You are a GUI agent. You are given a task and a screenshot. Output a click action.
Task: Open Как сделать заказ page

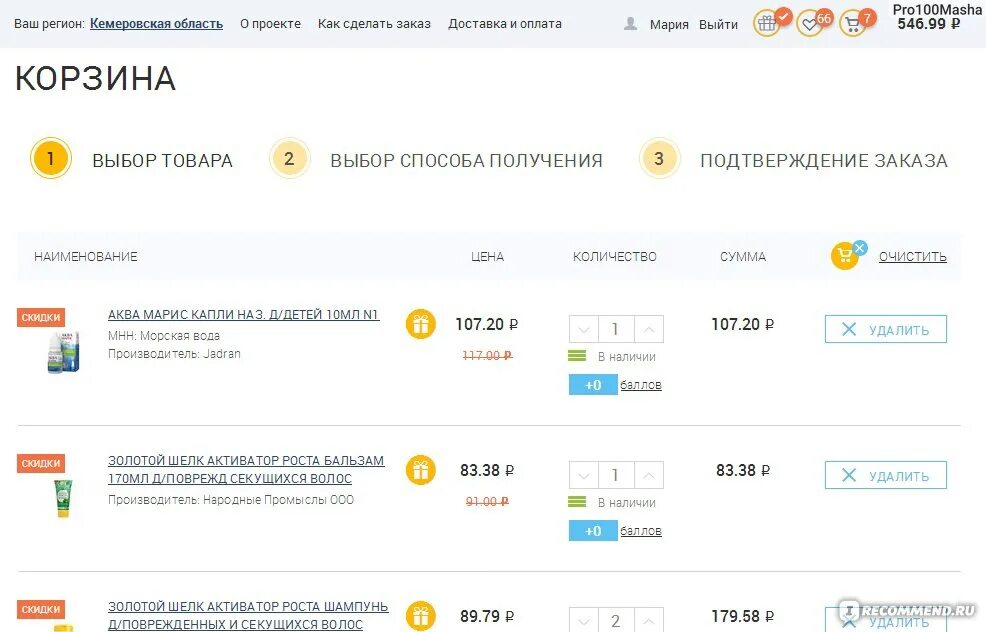click(x=374, y=24)
